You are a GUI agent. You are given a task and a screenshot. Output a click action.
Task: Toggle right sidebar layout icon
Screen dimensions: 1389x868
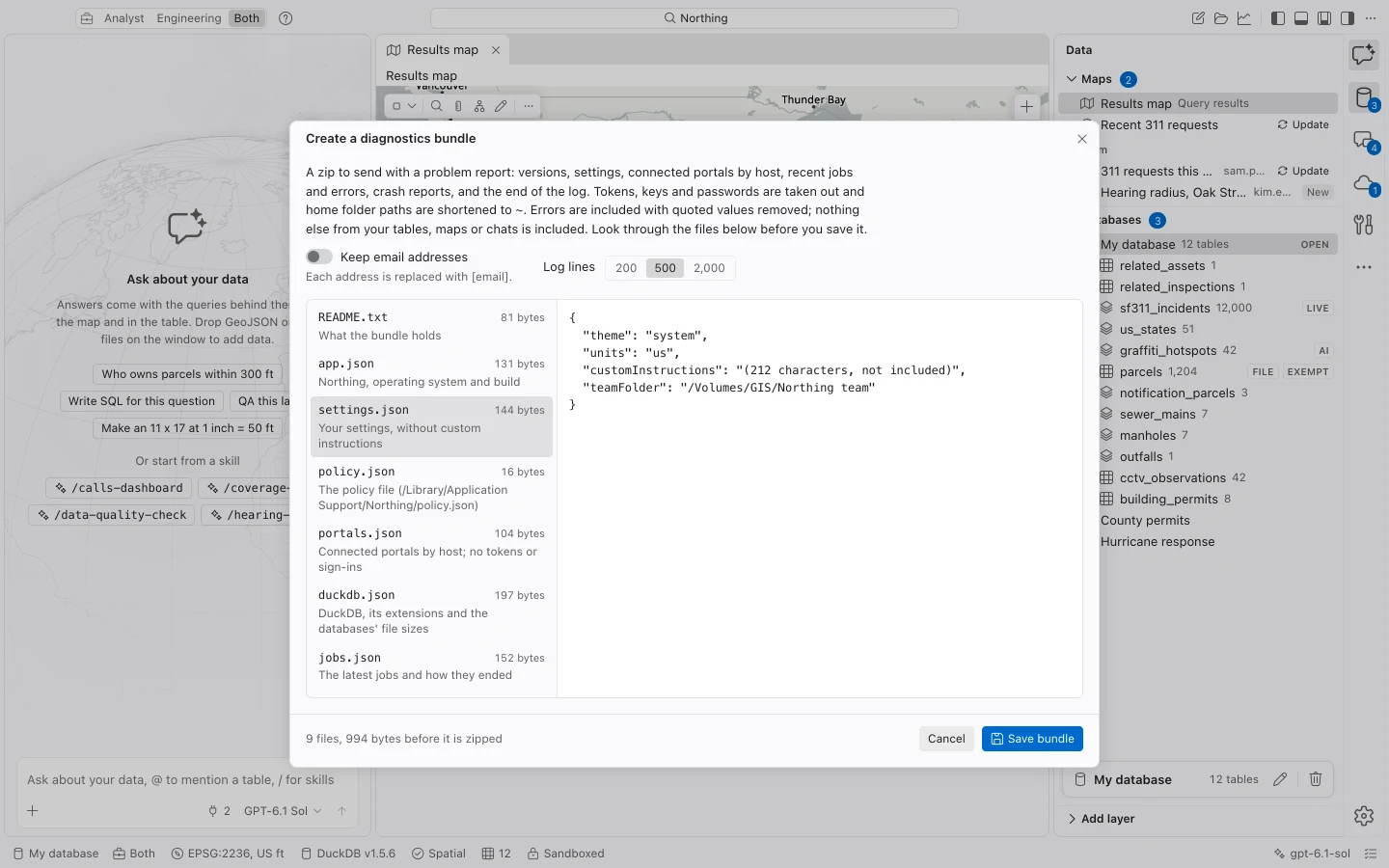click(x=1348, y=18)
